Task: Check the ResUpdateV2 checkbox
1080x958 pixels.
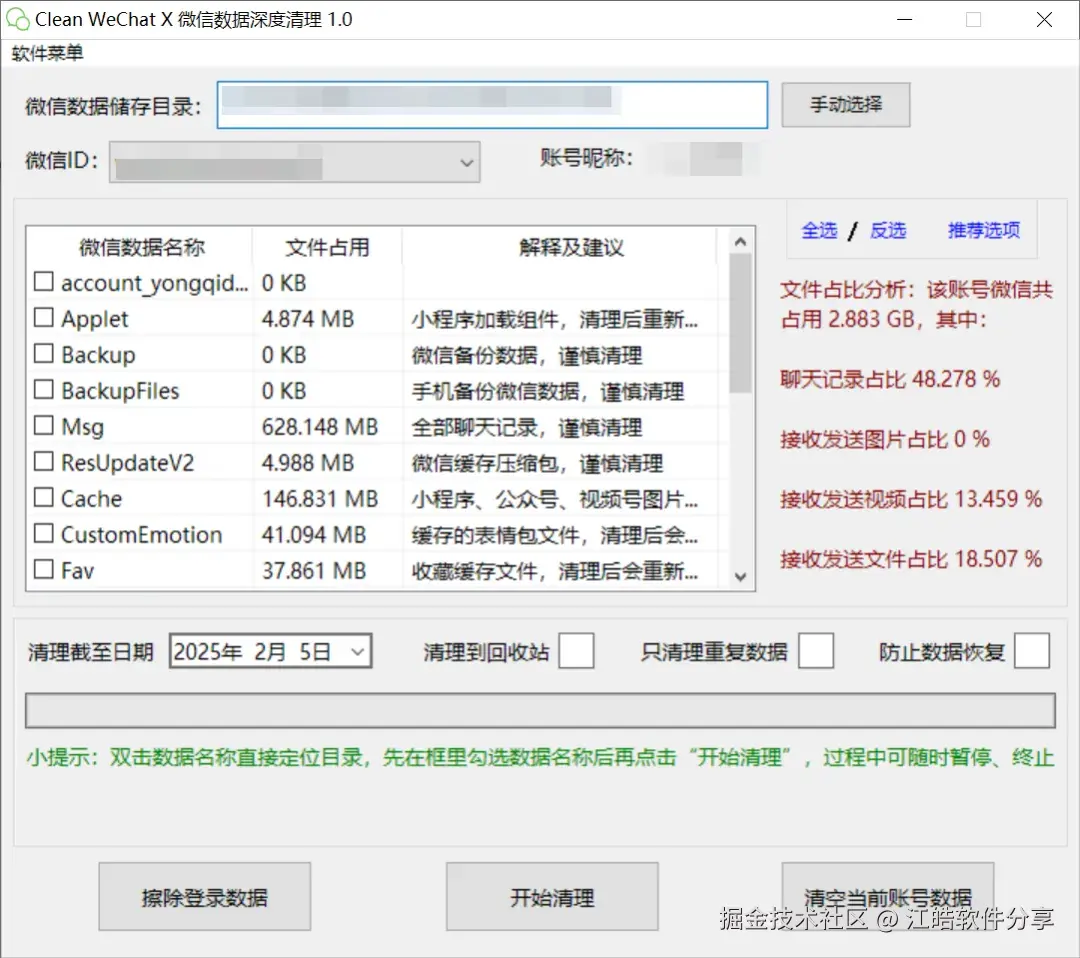Action: (43, 461)
